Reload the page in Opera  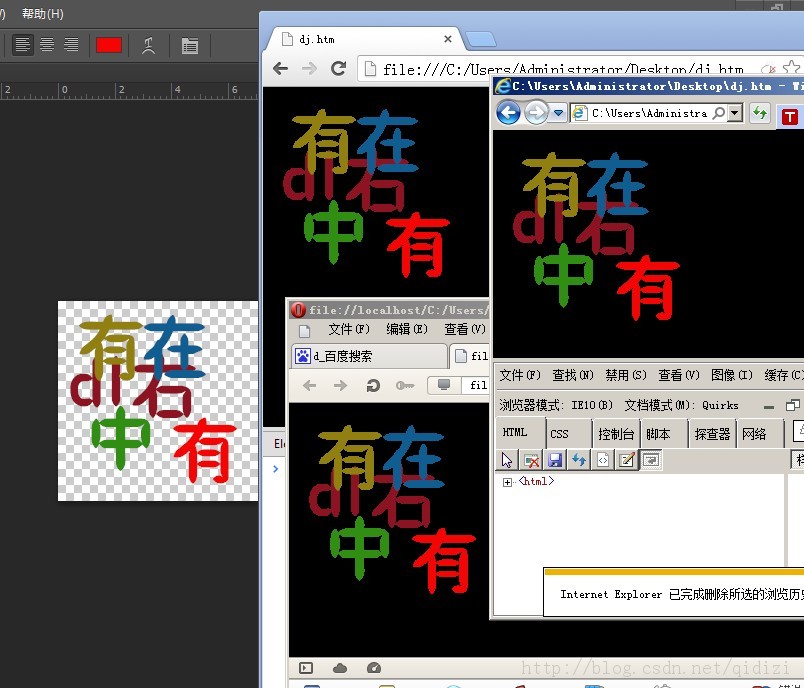tap(373, 386)
